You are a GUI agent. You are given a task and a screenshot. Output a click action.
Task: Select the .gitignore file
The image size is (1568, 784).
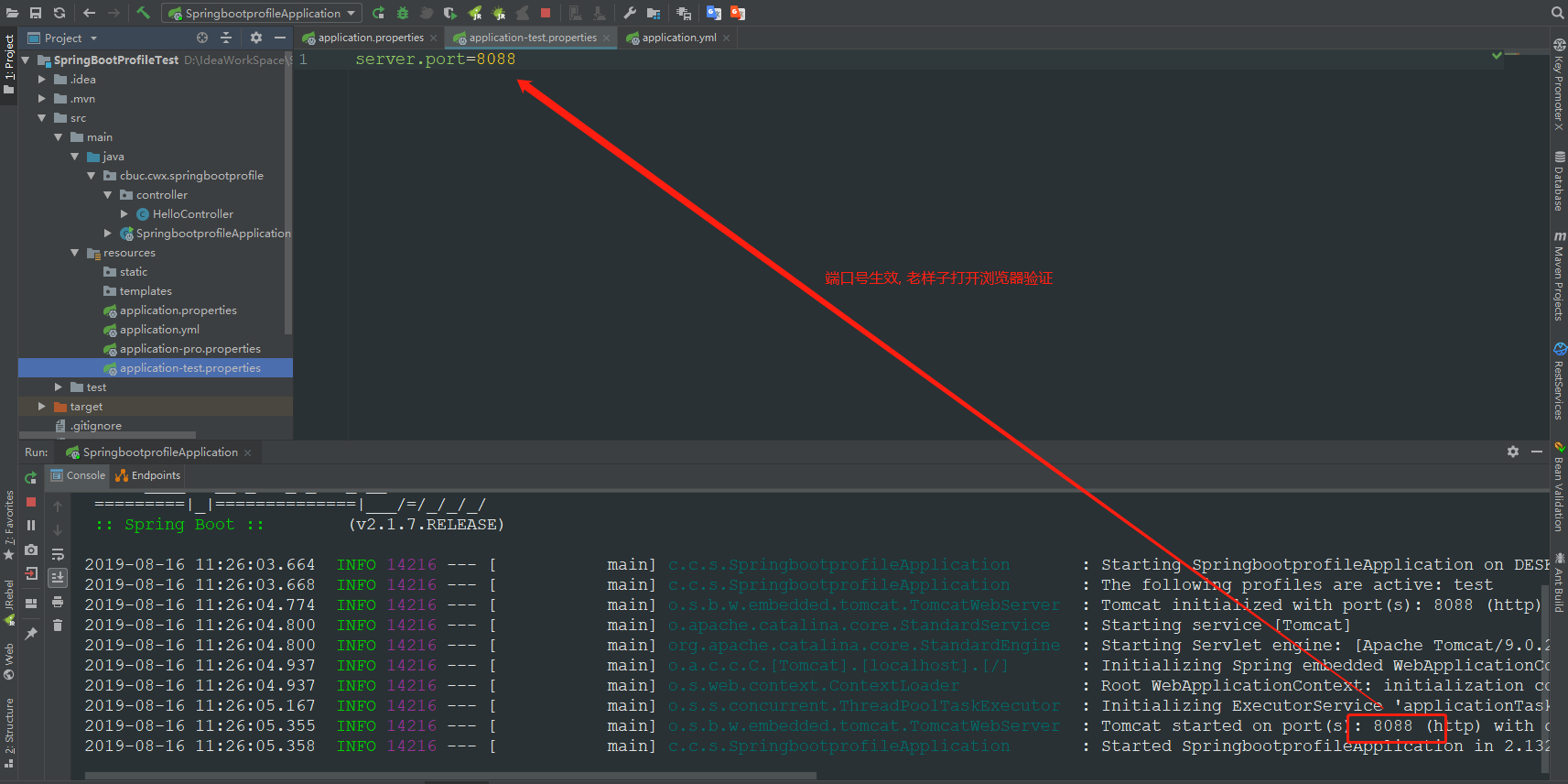pyautogui.click(x=95, y=425)
